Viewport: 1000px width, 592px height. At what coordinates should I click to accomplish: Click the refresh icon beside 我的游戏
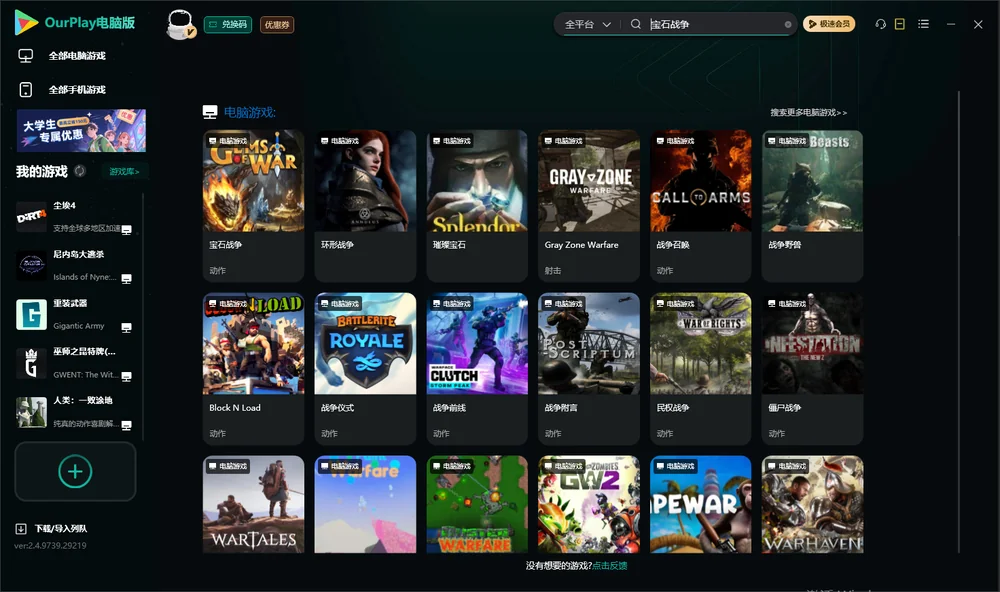click(x=80, y=171)
